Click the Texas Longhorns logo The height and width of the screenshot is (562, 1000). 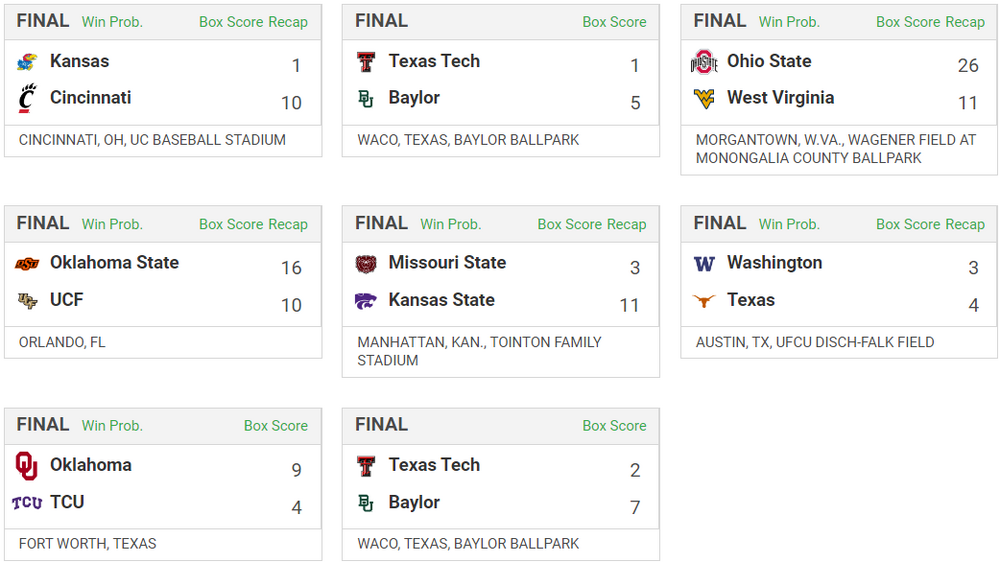tap(704, 300)
